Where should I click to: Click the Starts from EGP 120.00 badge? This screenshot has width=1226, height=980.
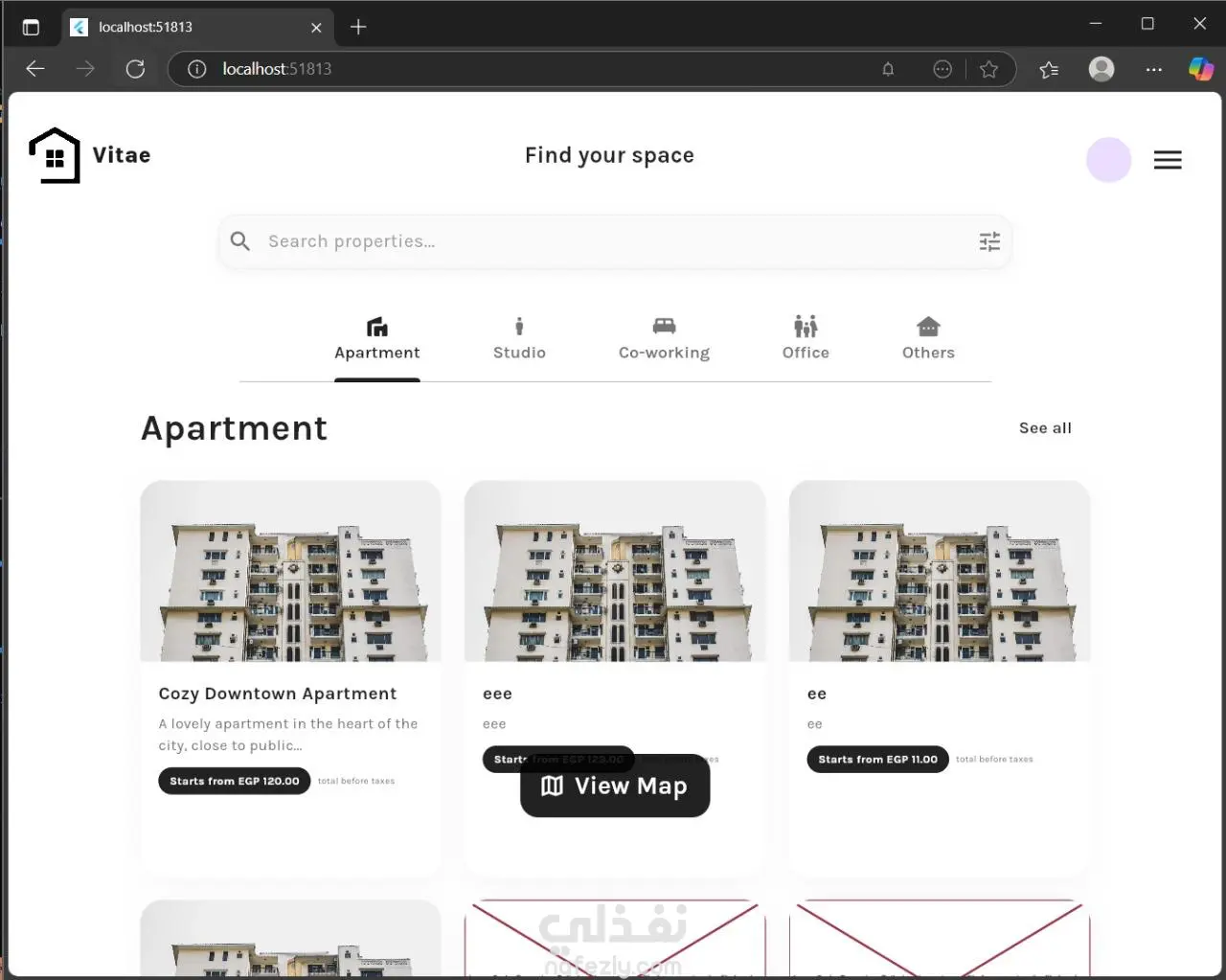[235, 781]
